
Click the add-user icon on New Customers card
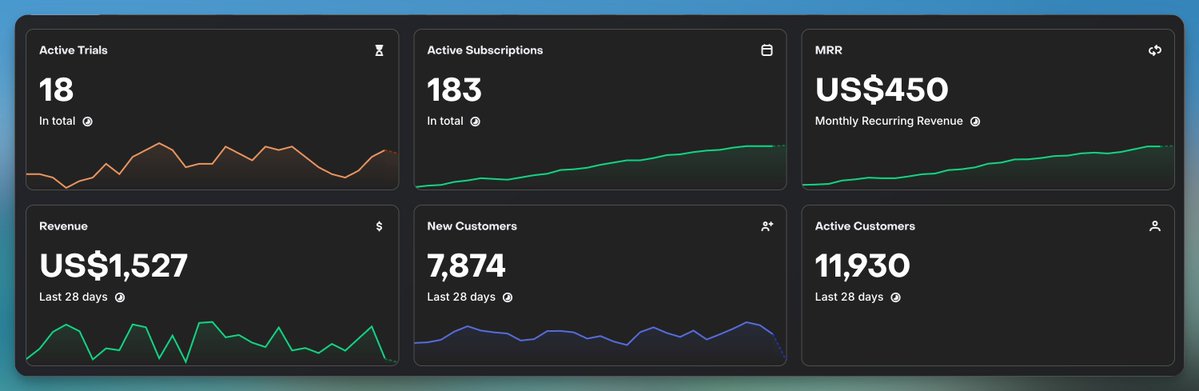767,226
